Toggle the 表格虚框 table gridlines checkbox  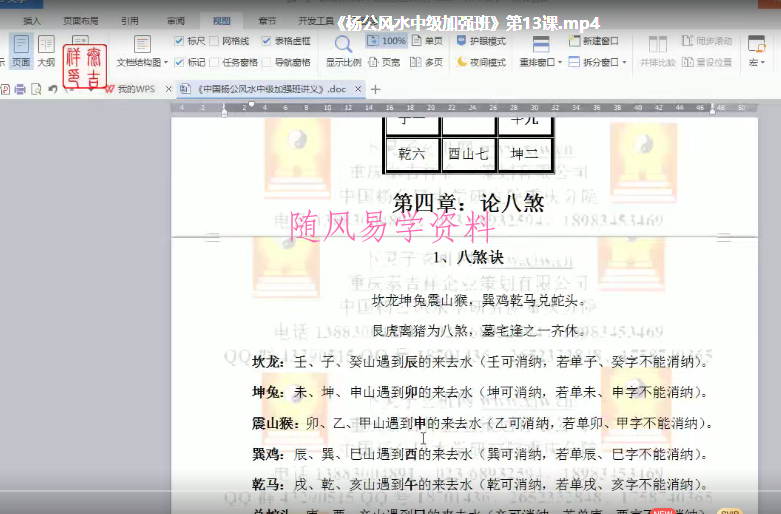[x=266, y=41]
